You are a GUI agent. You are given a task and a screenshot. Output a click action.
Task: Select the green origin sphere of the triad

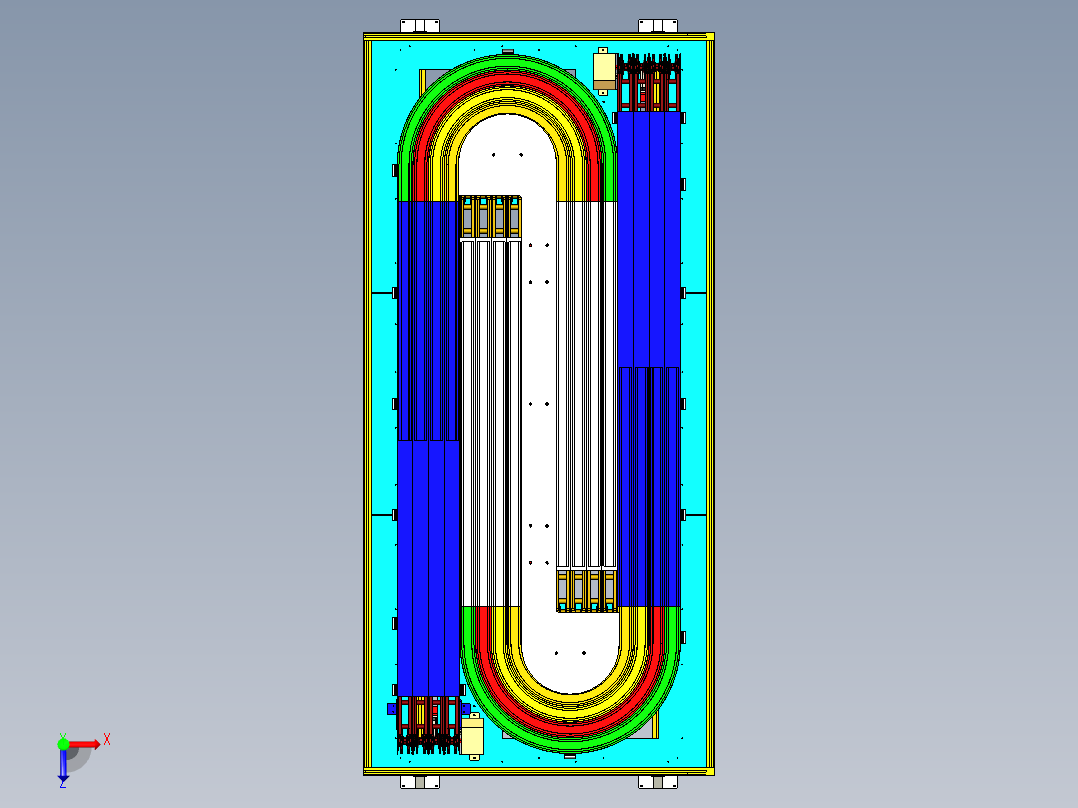[x=64, y=745]
